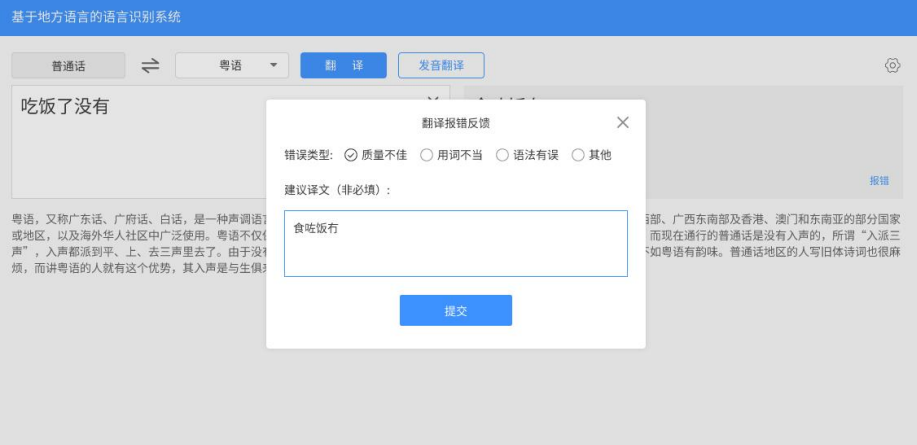Choose the 语法有误 radio option
Image resolution: width=917 pixels, height=445 pixels.
pos(528,155)
